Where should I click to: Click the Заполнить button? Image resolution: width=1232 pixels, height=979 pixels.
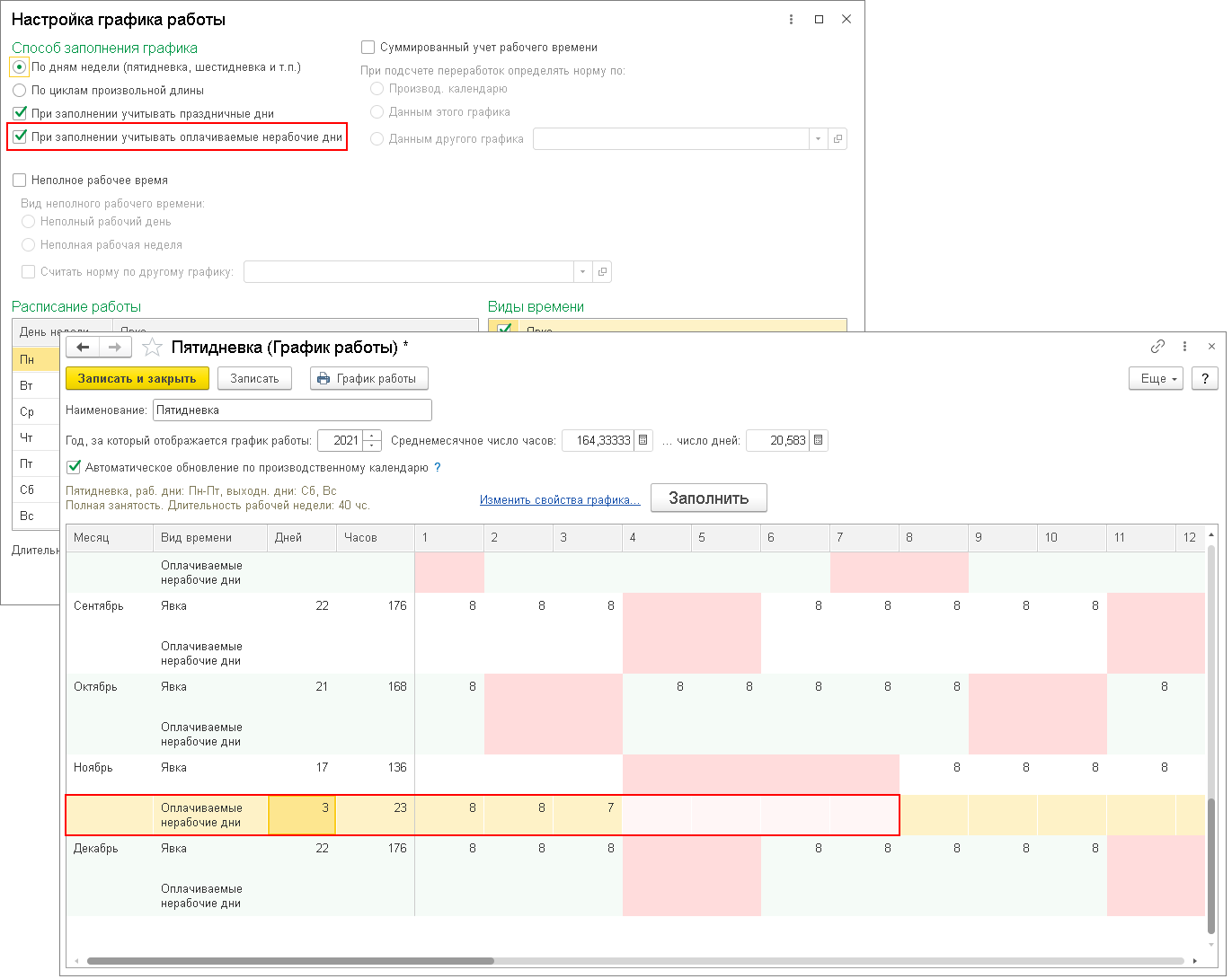coord(708,498)
